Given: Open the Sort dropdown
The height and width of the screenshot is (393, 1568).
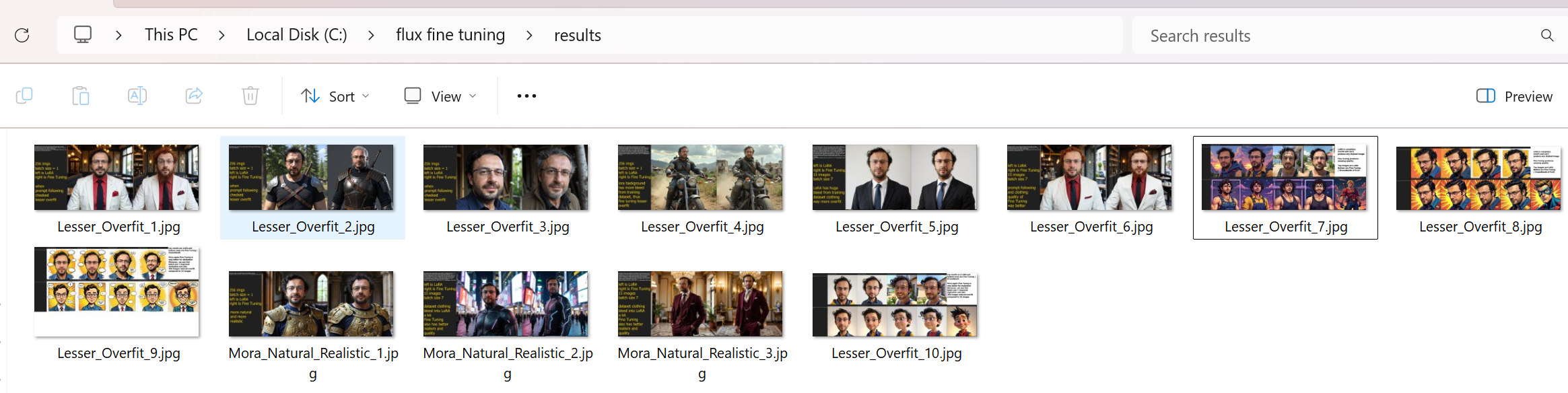Looking at the screenshot, I should pos(335,96).
